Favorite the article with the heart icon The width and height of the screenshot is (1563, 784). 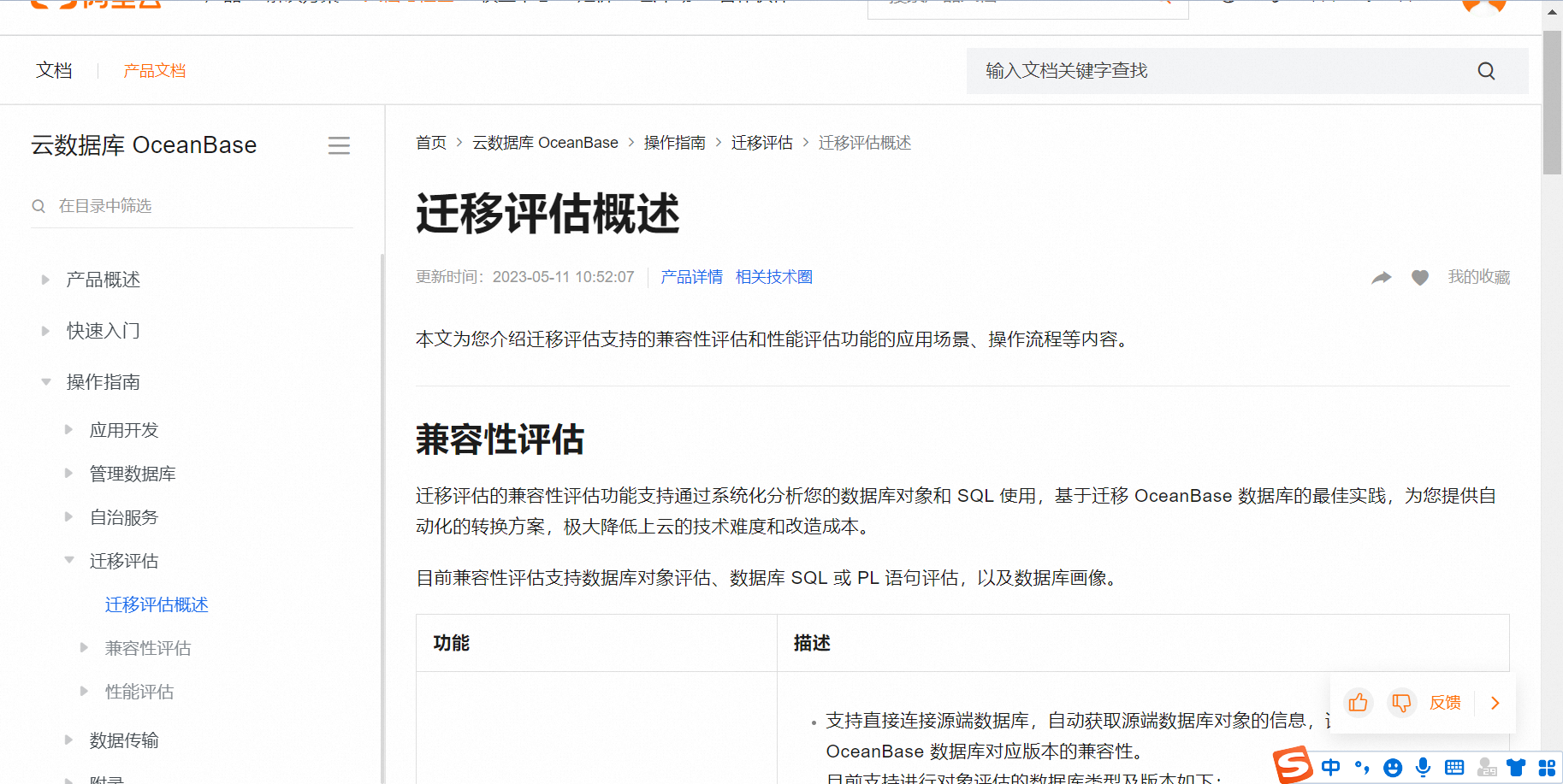1420,277
